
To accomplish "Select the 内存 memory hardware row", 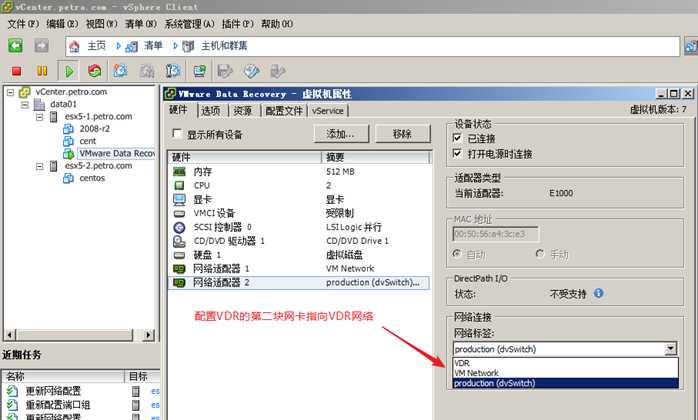I will tap(298, 171).
